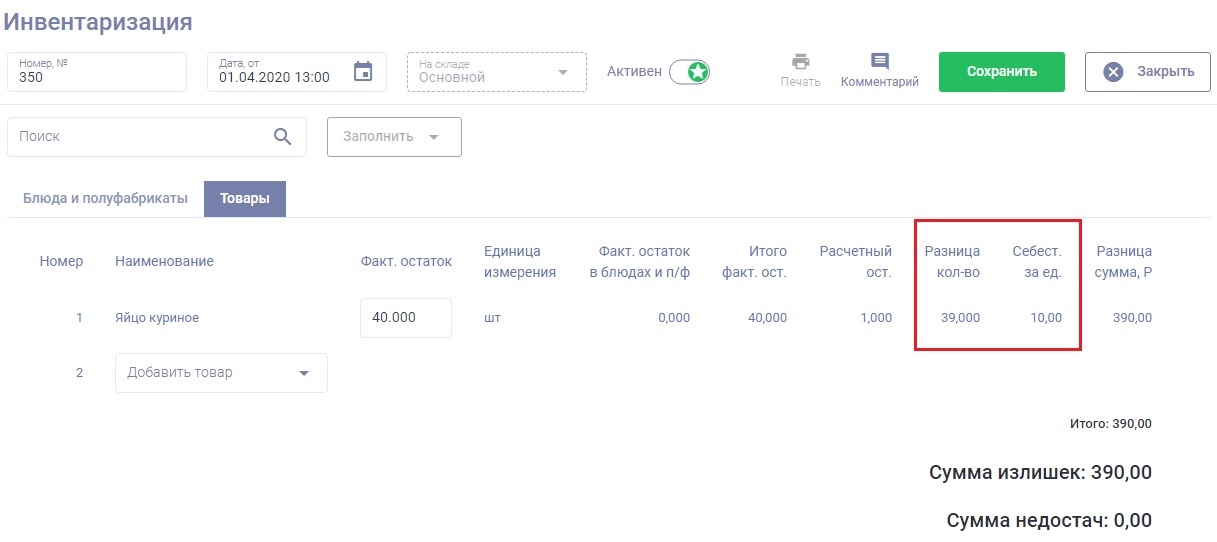Screen dimensions: 1217x542
Task: Click the Дата, от field
Action: pyautogui.click(x=280, y=72)
